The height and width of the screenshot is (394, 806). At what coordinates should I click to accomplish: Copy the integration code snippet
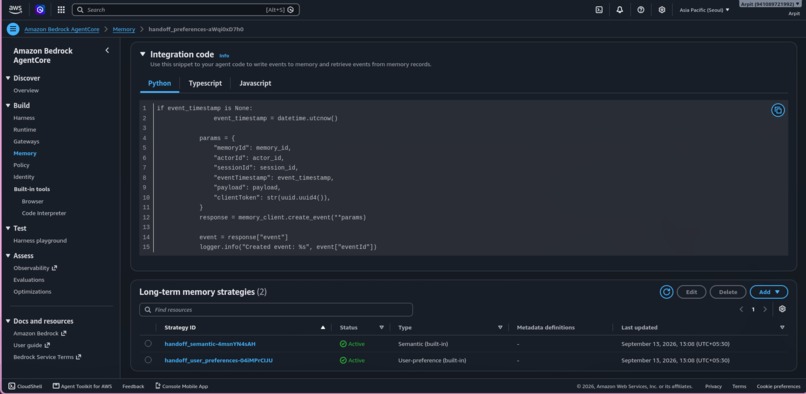pos(778,110)
